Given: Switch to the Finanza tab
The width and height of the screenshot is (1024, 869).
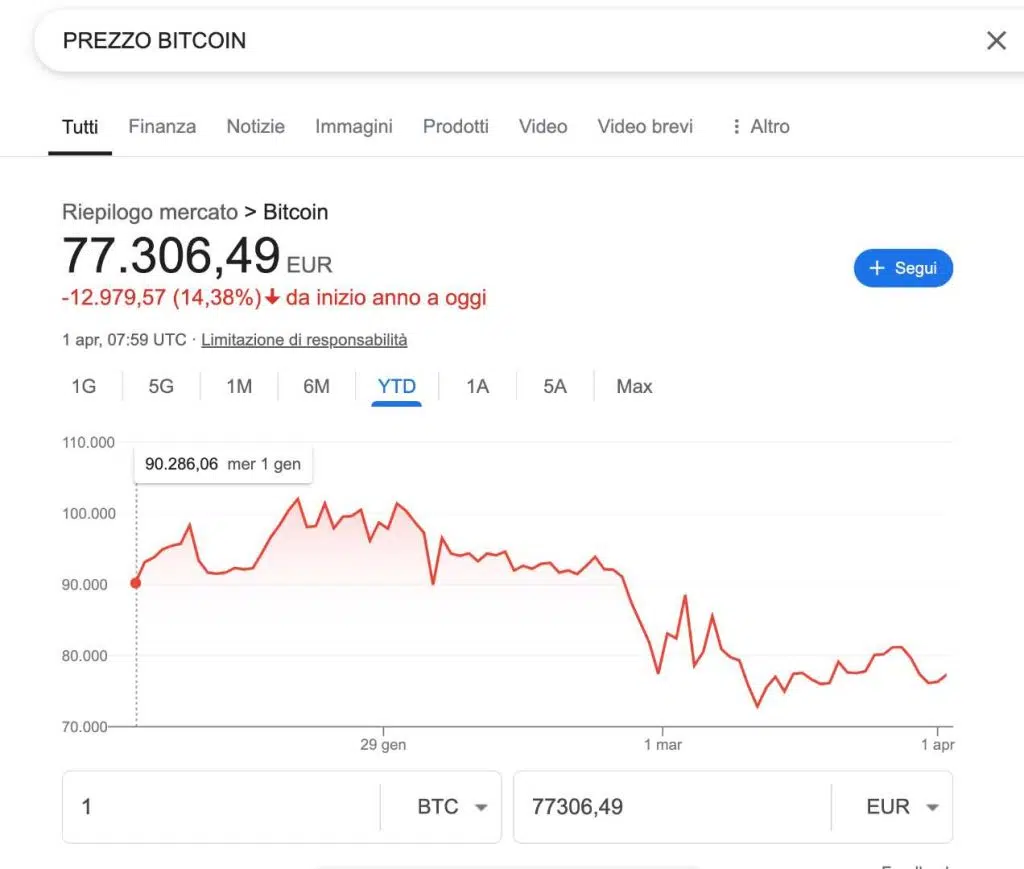Looking at the screenshot, I should pyautogui.click(x=162, y=127).
